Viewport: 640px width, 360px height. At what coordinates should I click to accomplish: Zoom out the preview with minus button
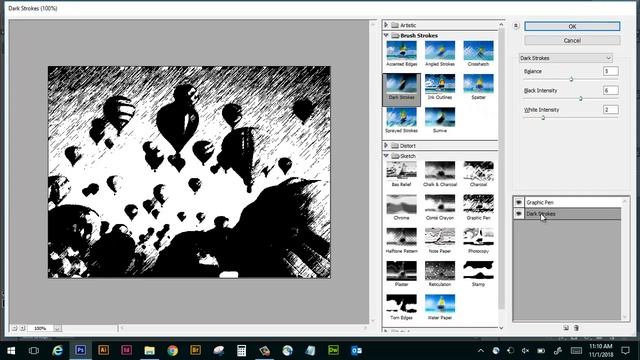tap(14, 328)
